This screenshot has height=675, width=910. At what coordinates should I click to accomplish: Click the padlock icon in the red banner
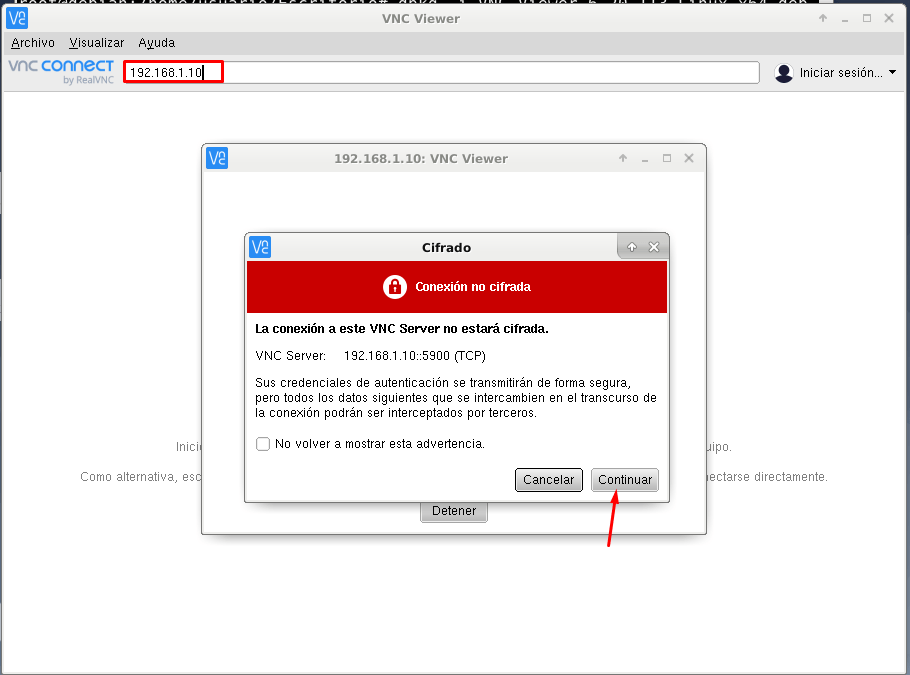coord(395,287)
